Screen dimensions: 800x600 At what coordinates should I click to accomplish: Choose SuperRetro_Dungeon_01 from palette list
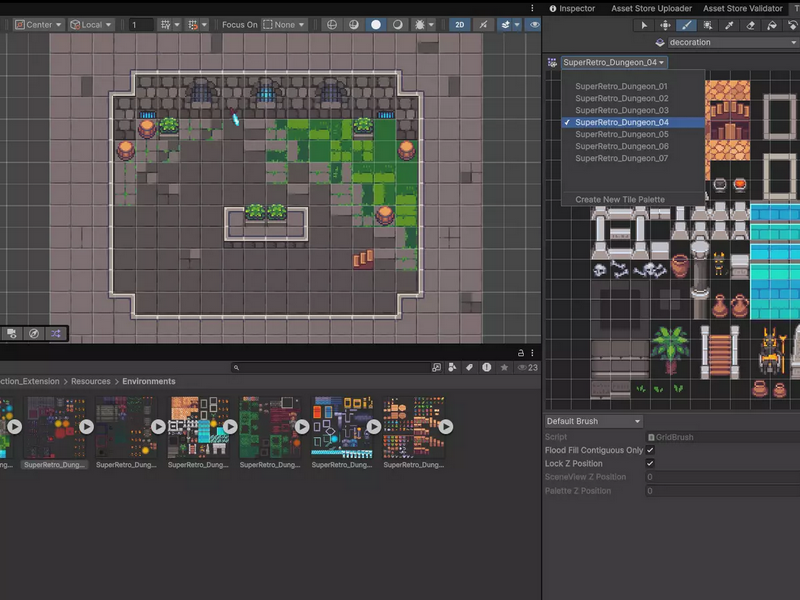pyautogui.click(x=621, y=86)
